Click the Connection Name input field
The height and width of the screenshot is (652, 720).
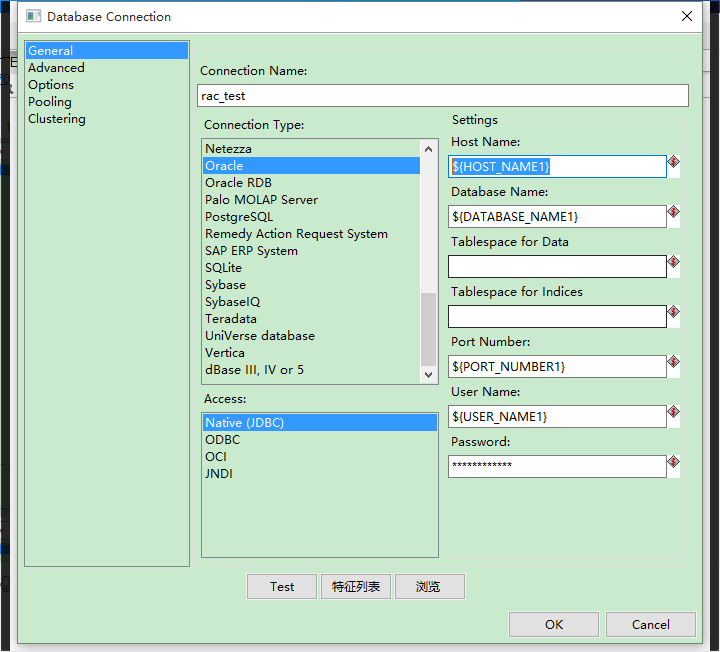point(443,96)
